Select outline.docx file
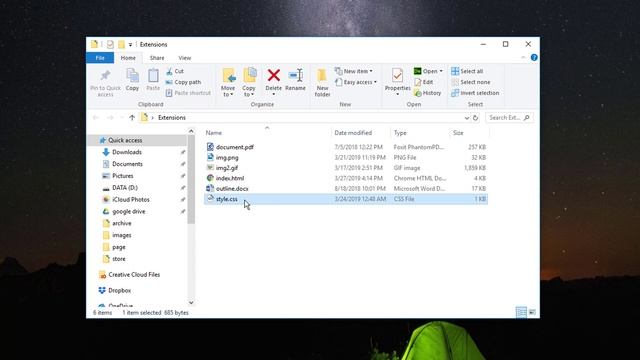The height and width of the screenshot is (360, 640). coord(346,189)
